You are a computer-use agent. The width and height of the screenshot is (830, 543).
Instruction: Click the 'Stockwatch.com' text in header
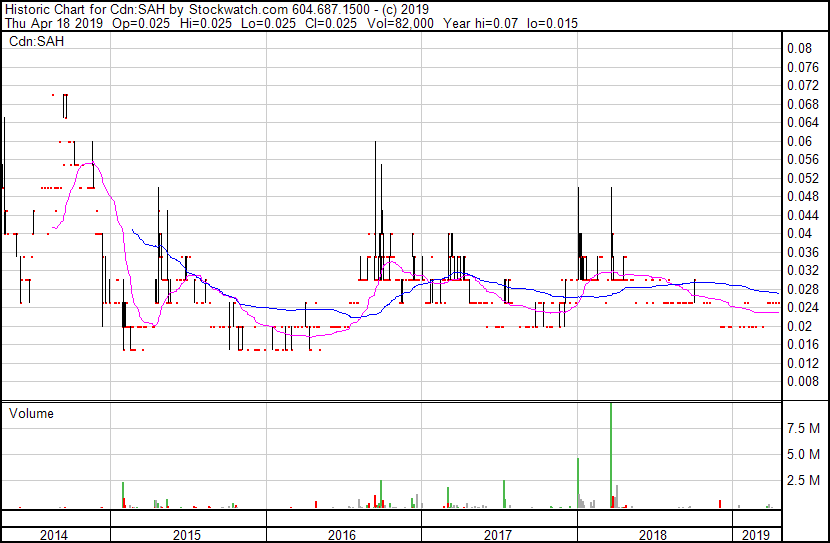tap(239, 10)
